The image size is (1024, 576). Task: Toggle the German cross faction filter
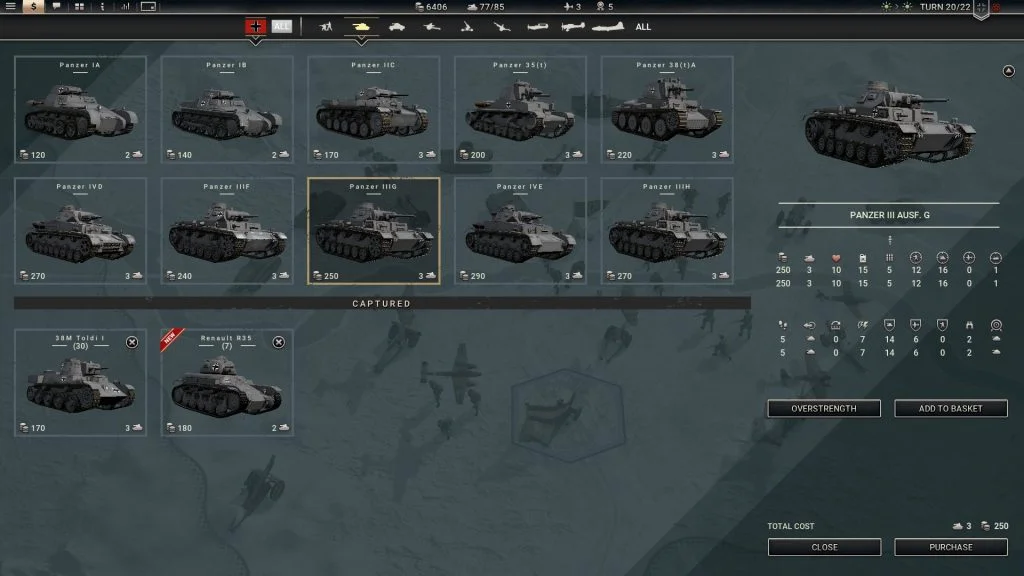point(254,27)
